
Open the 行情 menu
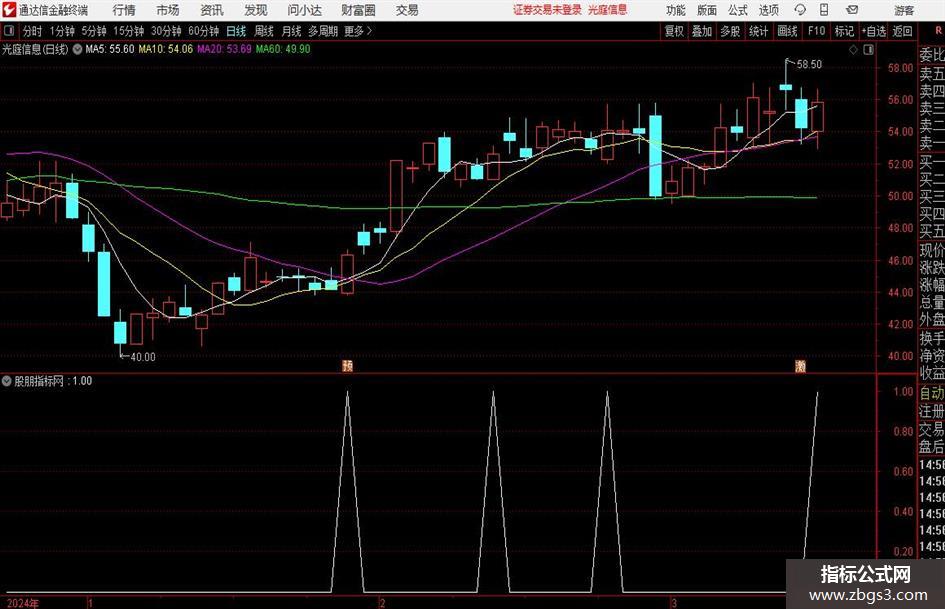[124, 10]
